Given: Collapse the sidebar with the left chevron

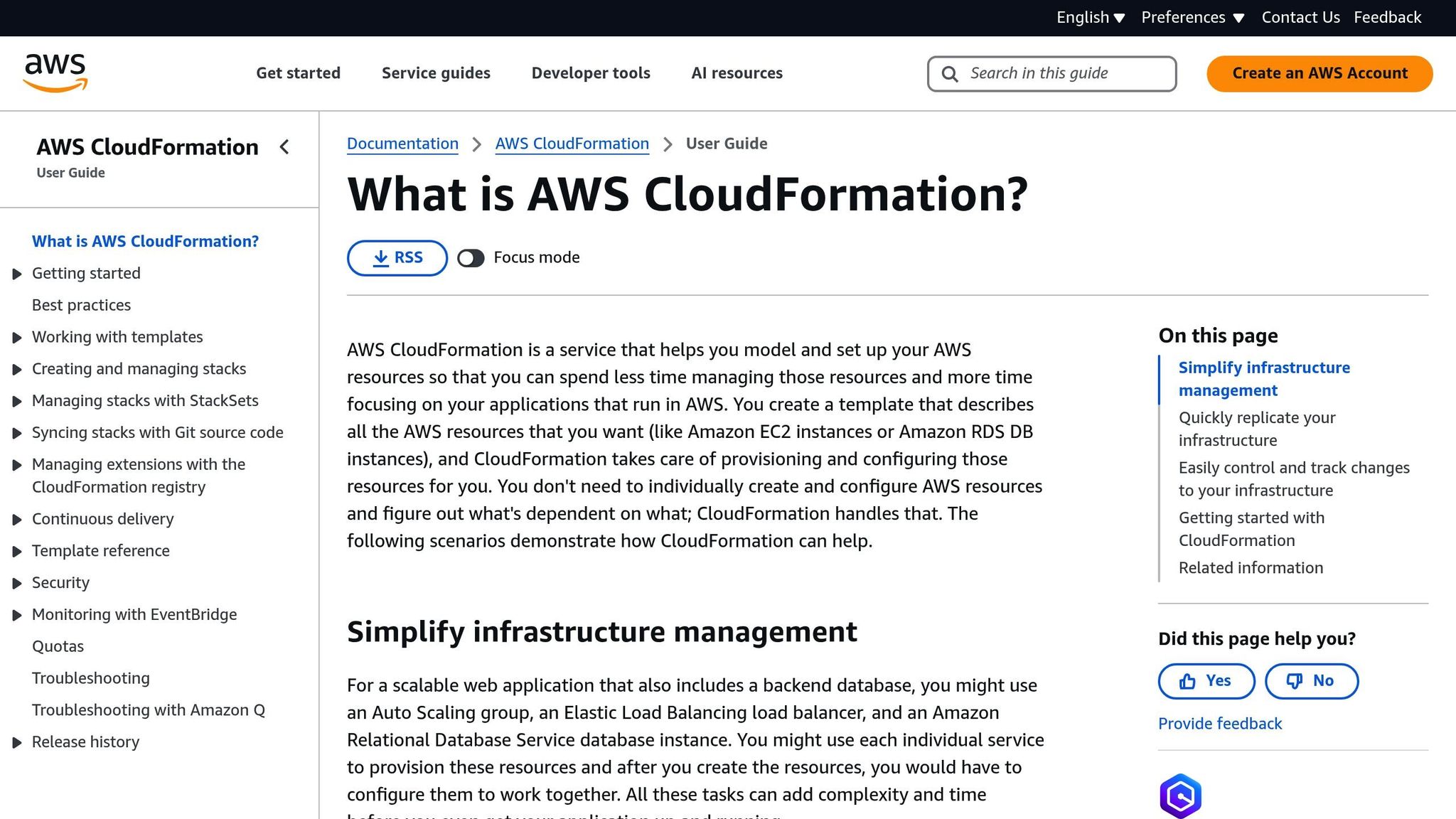Looking at the screenshot, I should 284,147.
